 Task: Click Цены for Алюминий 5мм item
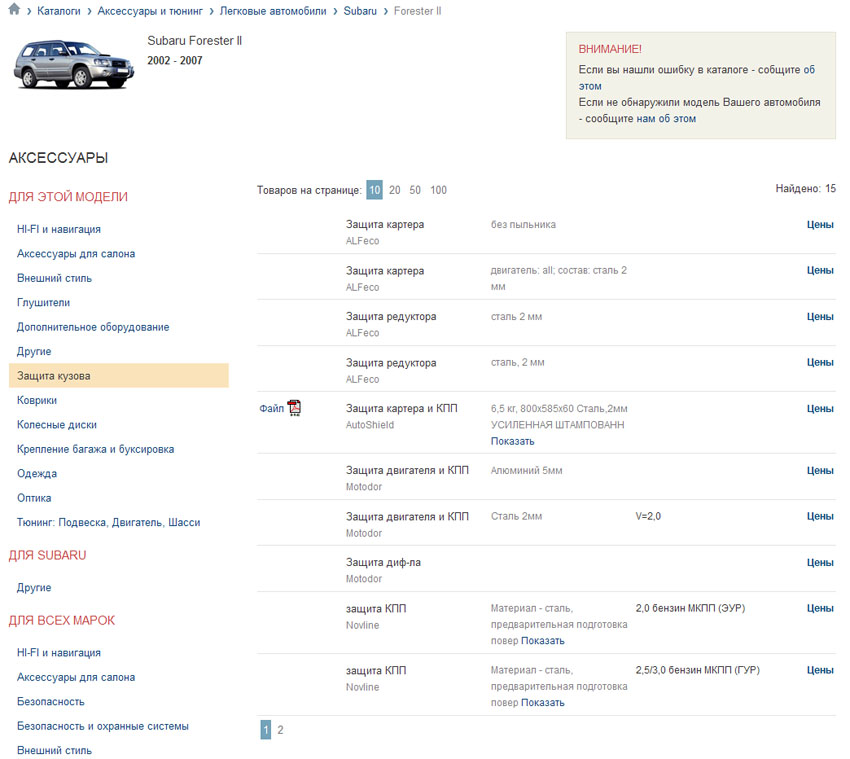coord(820,471)
